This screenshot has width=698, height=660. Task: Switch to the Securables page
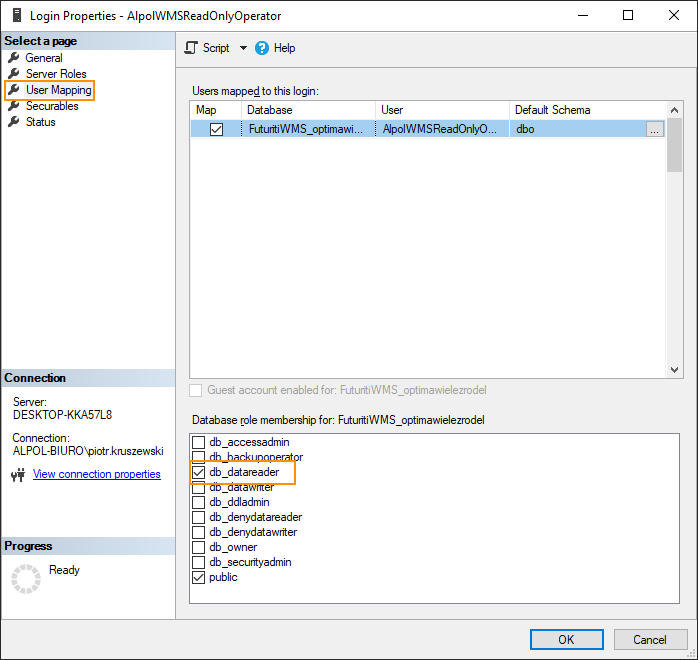tap(52, 106)
